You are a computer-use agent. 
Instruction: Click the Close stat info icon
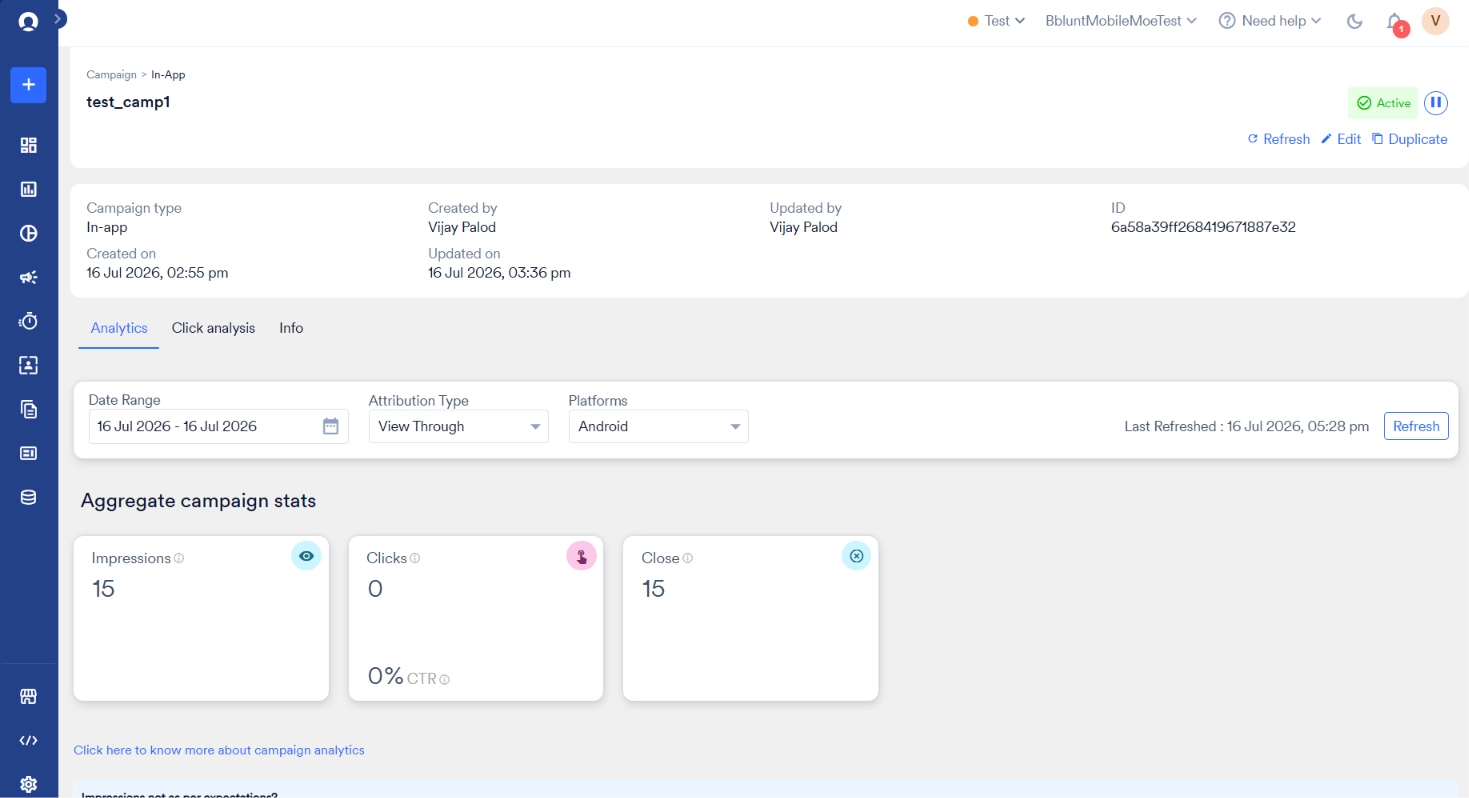point(688,558)
